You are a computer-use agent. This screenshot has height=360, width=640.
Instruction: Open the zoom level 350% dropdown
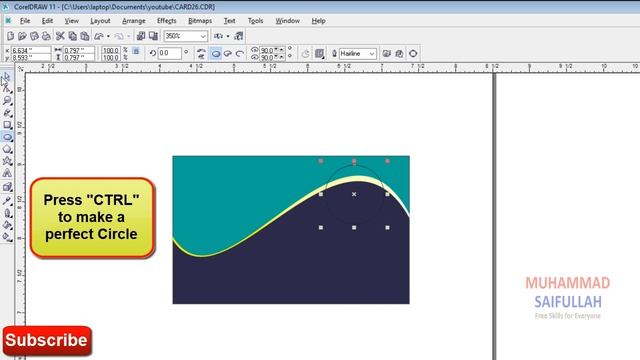click(203, 36)
